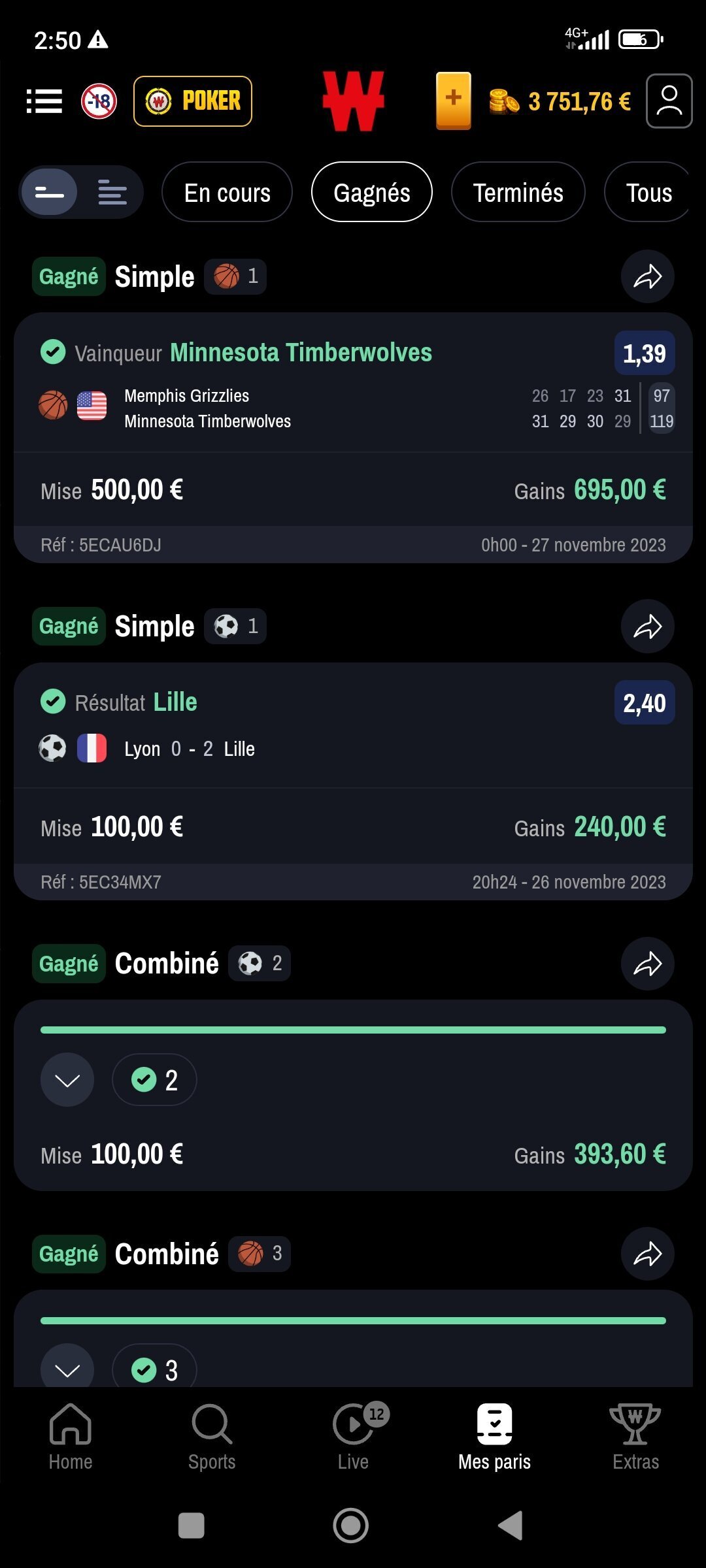Screen dimensions: 706x1568
Task: Switch to detailed list view toggle
Action: (x=112, y=193)
